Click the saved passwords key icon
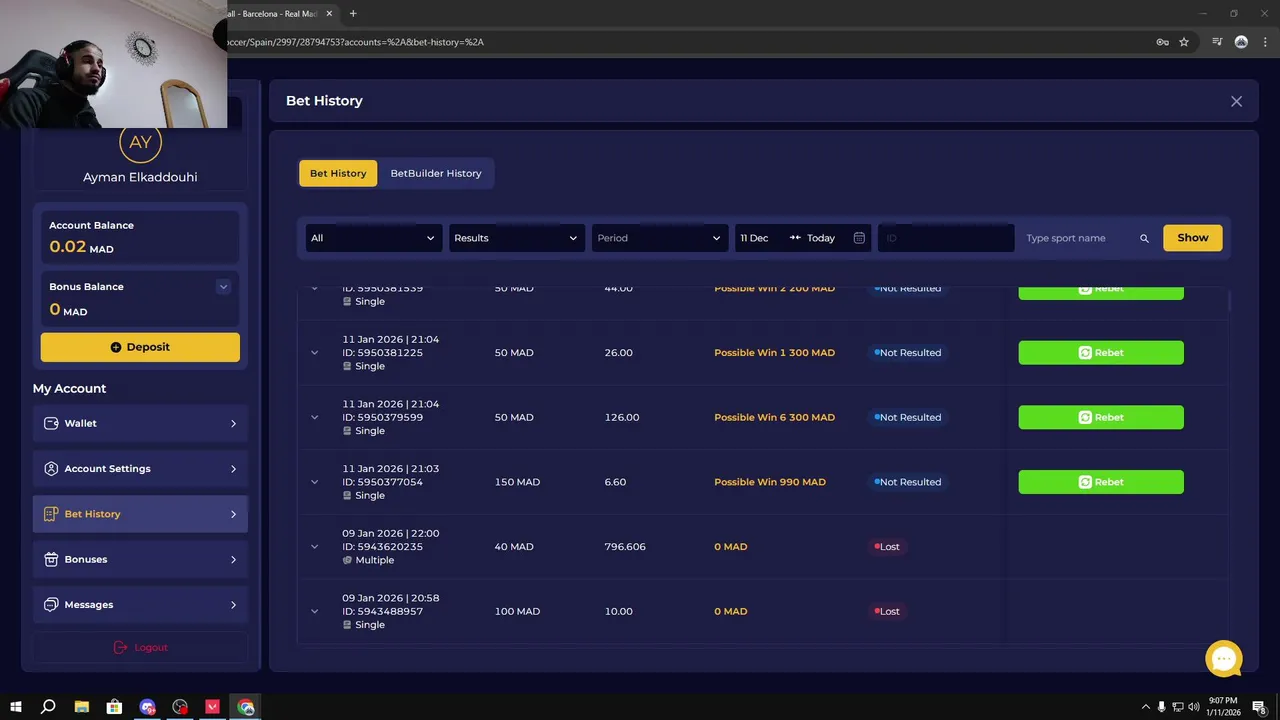The width and height of the screenshot is (1280, 720). 1163,42
